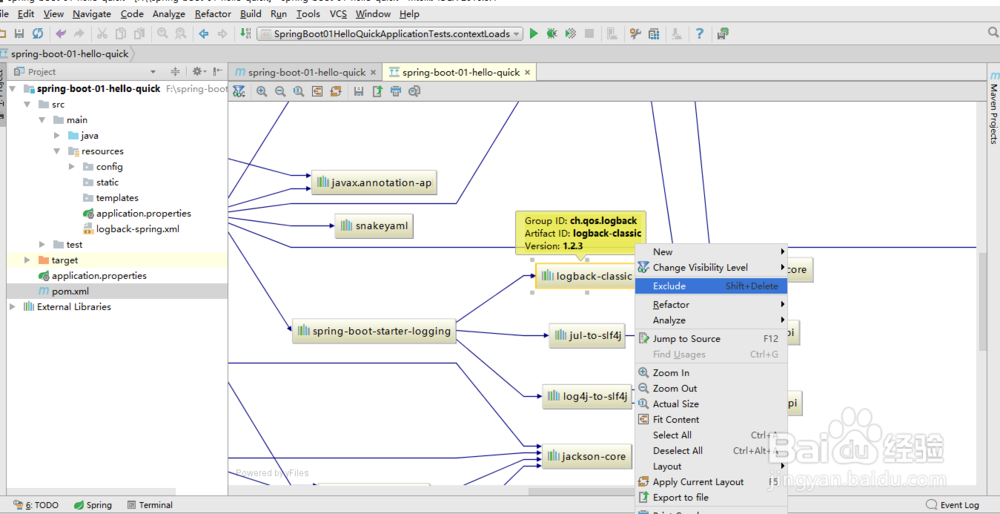The height and width of the screenshot is (514, 1000).
Task: Switch to the first spring-boot-01-hello-quick editor tab
Action: pyautogui.click(x=306, y=73)
